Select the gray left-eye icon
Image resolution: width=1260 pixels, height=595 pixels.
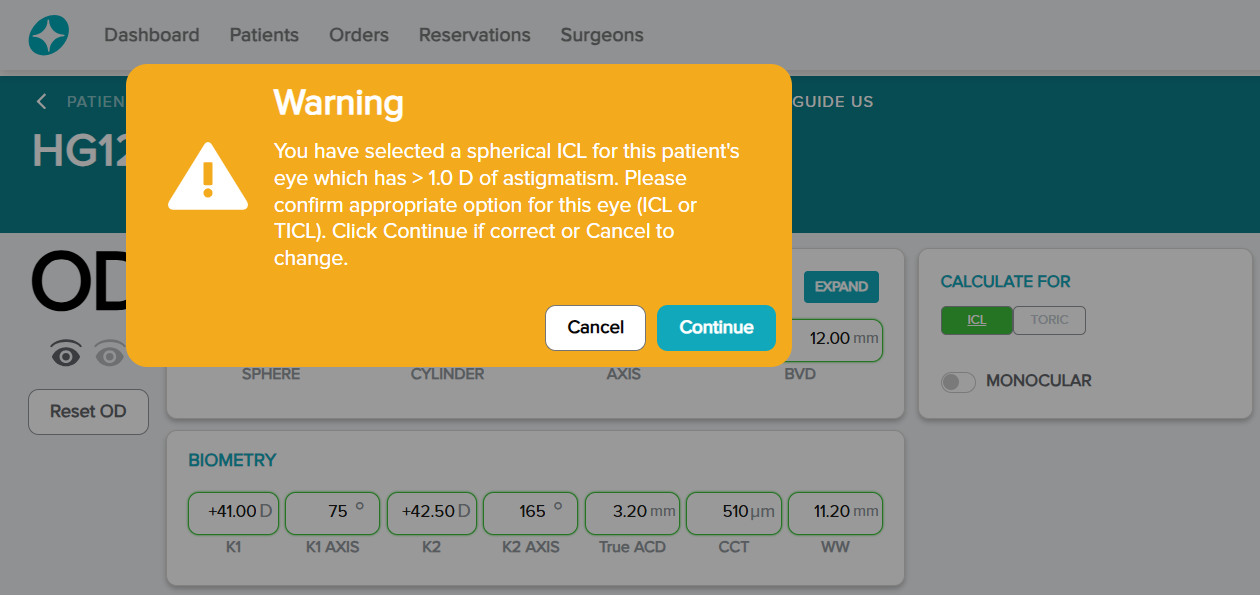click(x=109, y=353)
